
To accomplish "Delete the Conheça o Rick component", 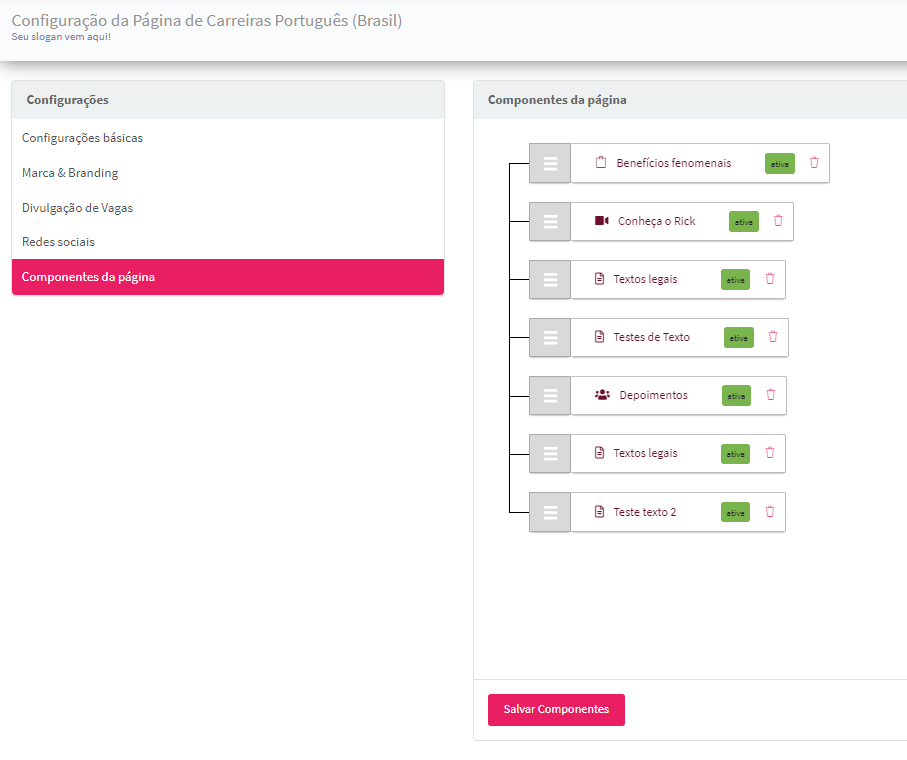I will (x=778, y=221).
